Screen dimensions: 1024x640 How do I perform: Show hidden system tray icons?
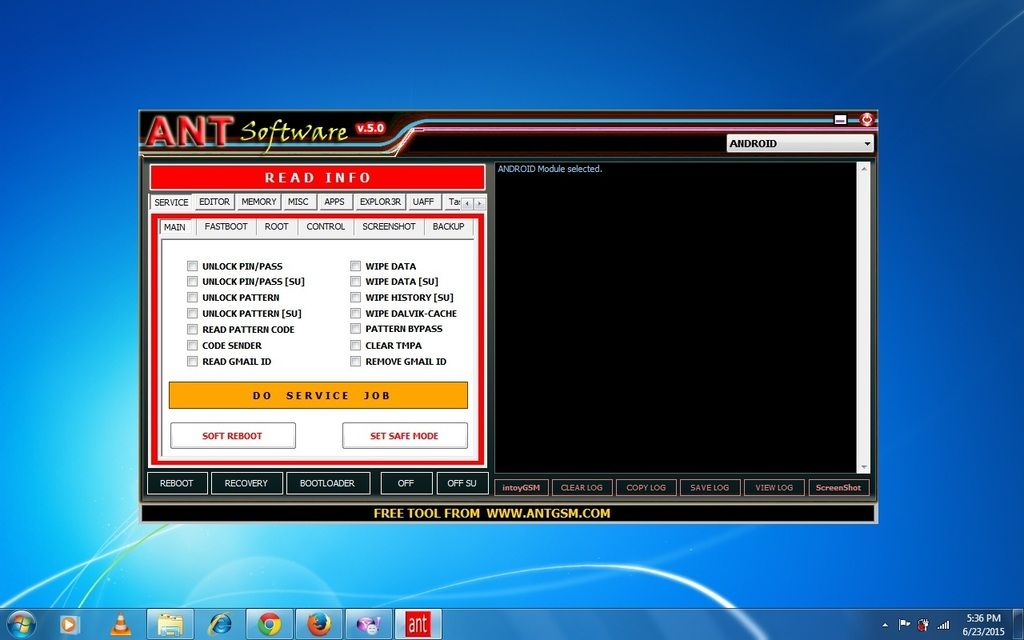coord(885,625)
